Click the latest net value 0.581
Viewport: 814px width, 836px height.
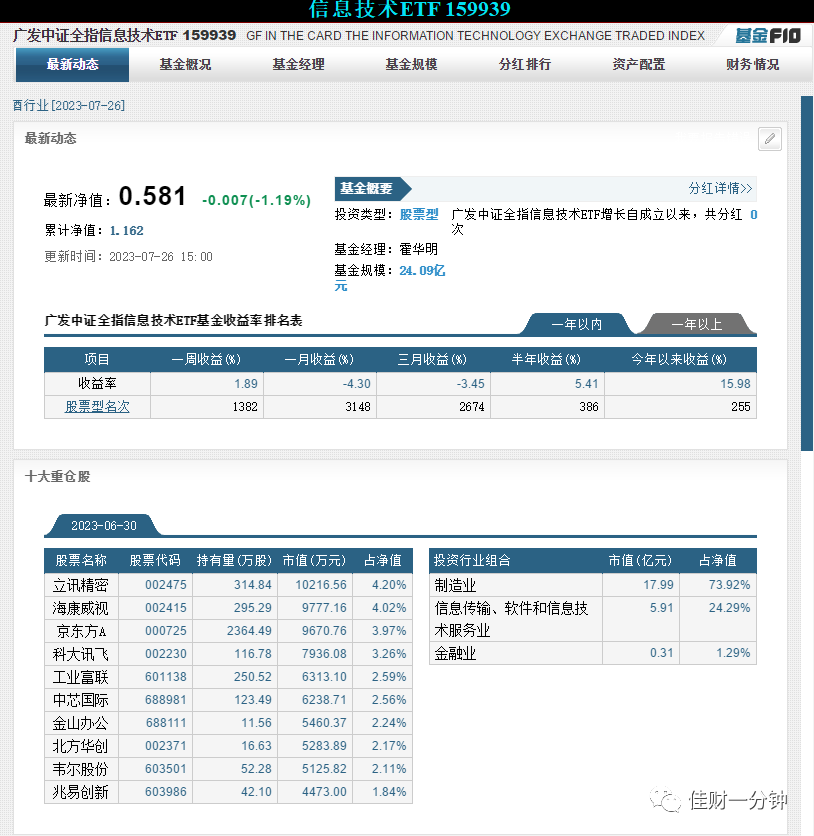[x=152, y=196]
